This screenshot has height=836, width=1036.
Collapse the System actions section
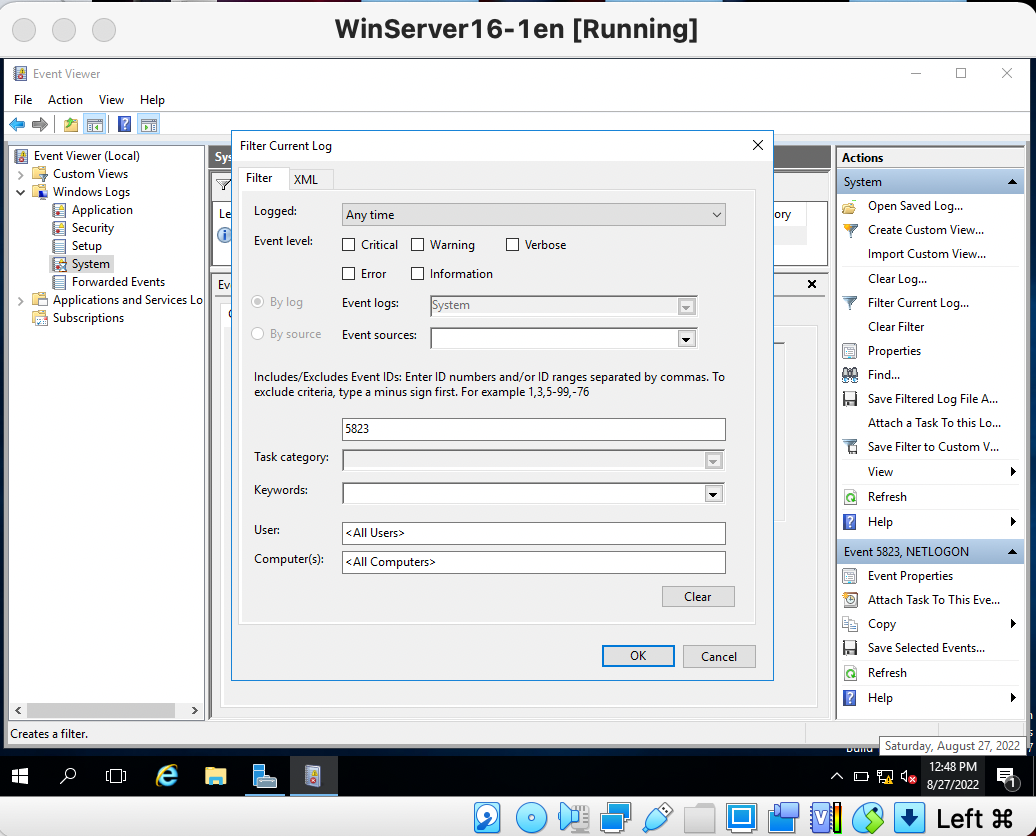tap(1012, 182)
